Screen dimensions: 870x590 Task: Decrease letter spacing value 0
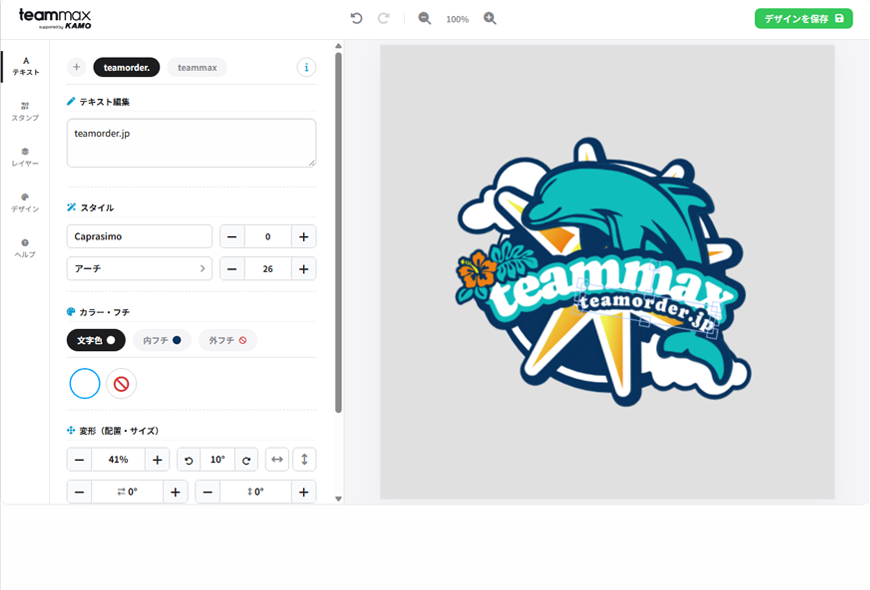click(232, 236)
